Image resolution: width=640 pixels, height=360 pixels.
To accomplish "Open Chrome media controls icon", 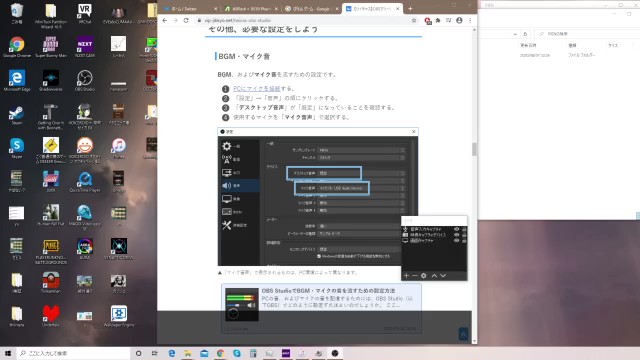I will tap(449, 20).
